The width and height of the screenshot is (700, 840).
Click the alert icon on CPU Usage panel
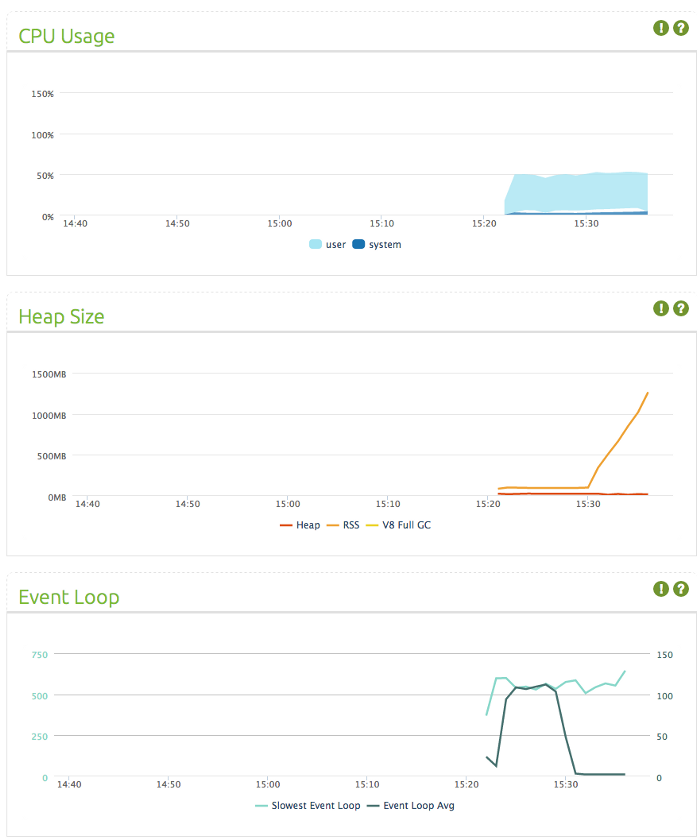tap(660, 28)
